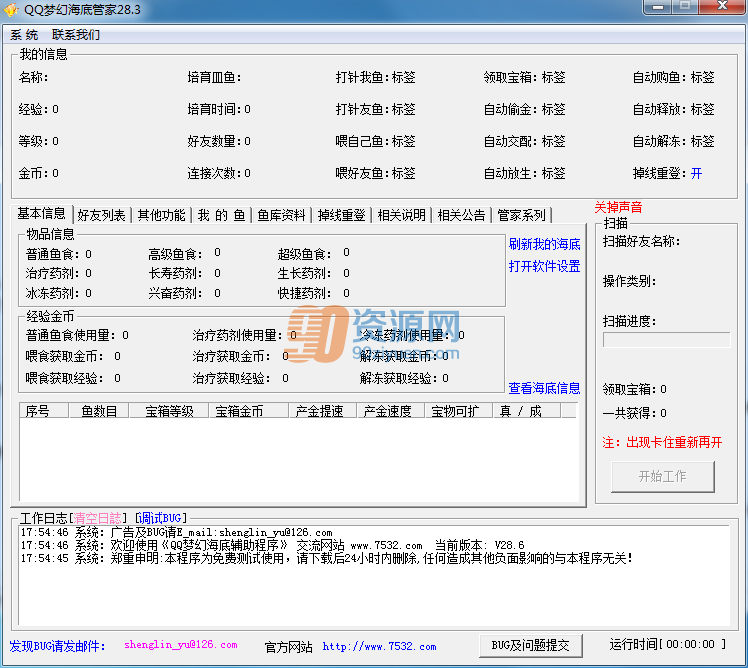Click the 清空日誌 log link
The width and height of the screenshot is (748, 668).
[x=97, y=518]
